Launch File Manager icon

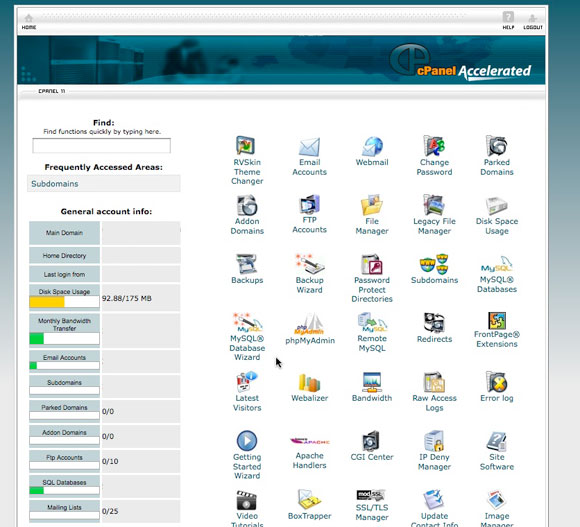pos(372,205)
